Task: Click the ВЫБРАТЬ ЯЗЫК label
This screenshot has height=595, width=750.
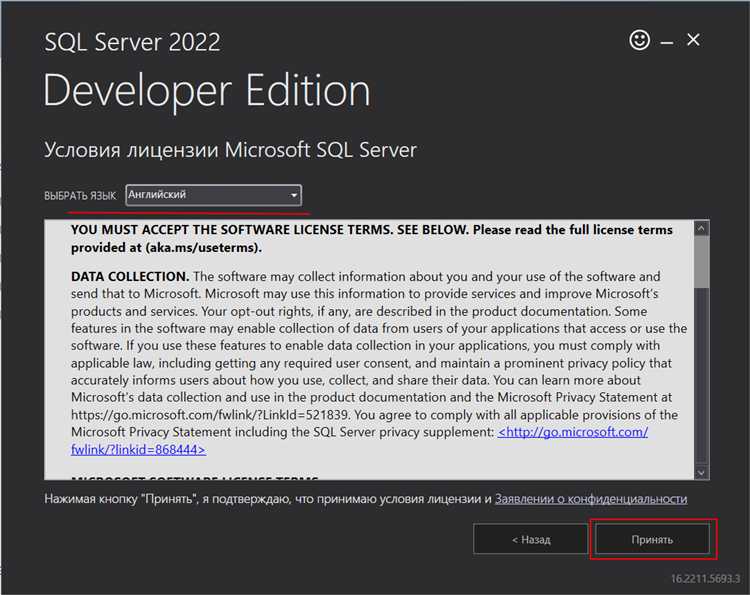Action: [x=80, y=195]
